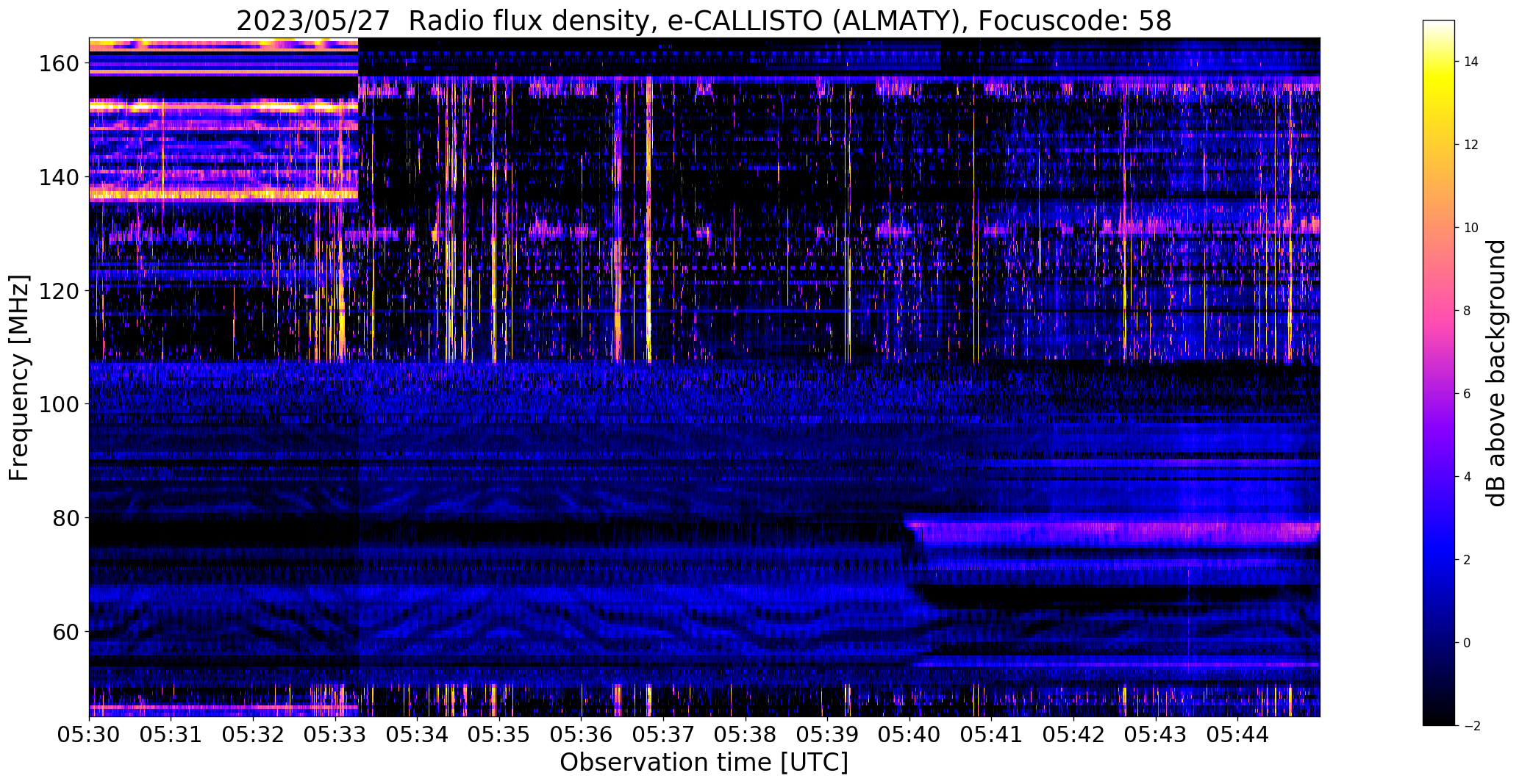This screenshot has height=784, width=1519.
Task: Click the bright yellow band at 137 MHz before 05:33
Action: (224, 195)
